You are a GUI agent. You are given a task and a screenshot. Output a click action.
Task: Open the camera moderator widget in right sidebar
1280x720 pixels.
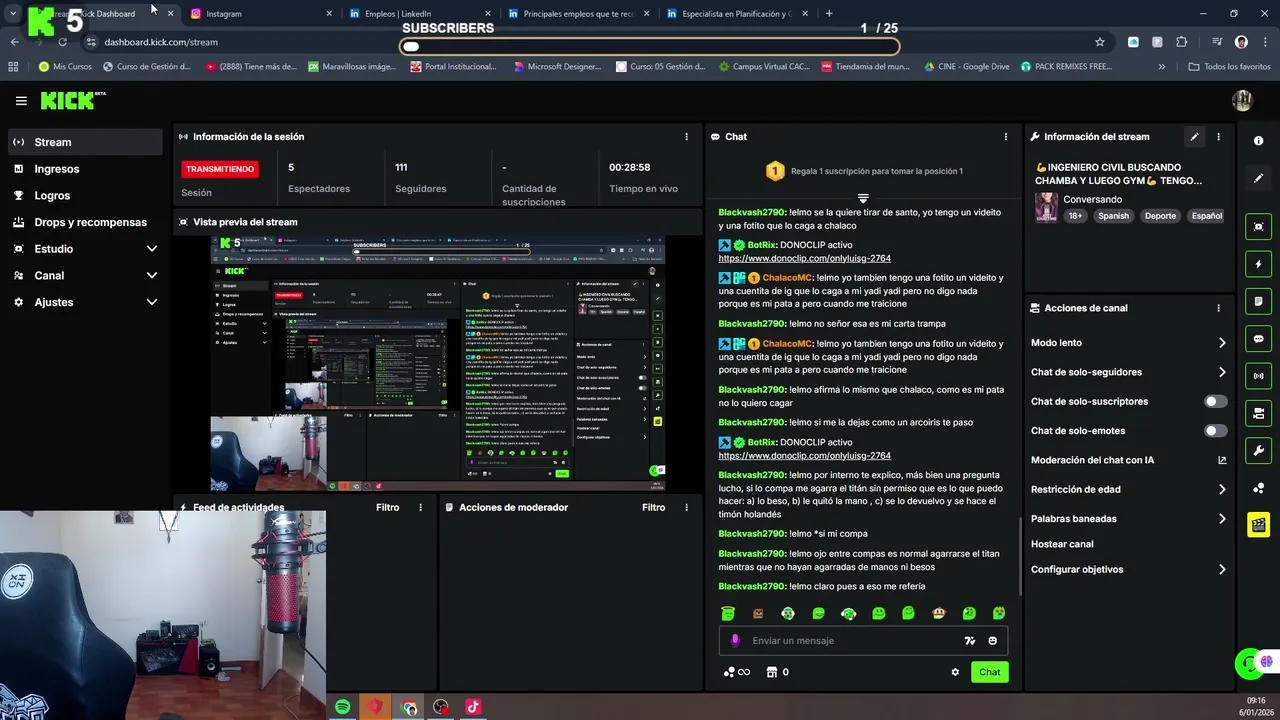pos(1258,413)
